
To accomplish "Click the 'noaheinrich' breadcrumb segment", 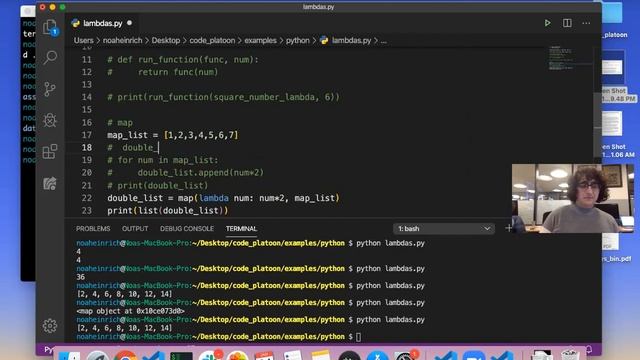I will (x=122, y=40).
